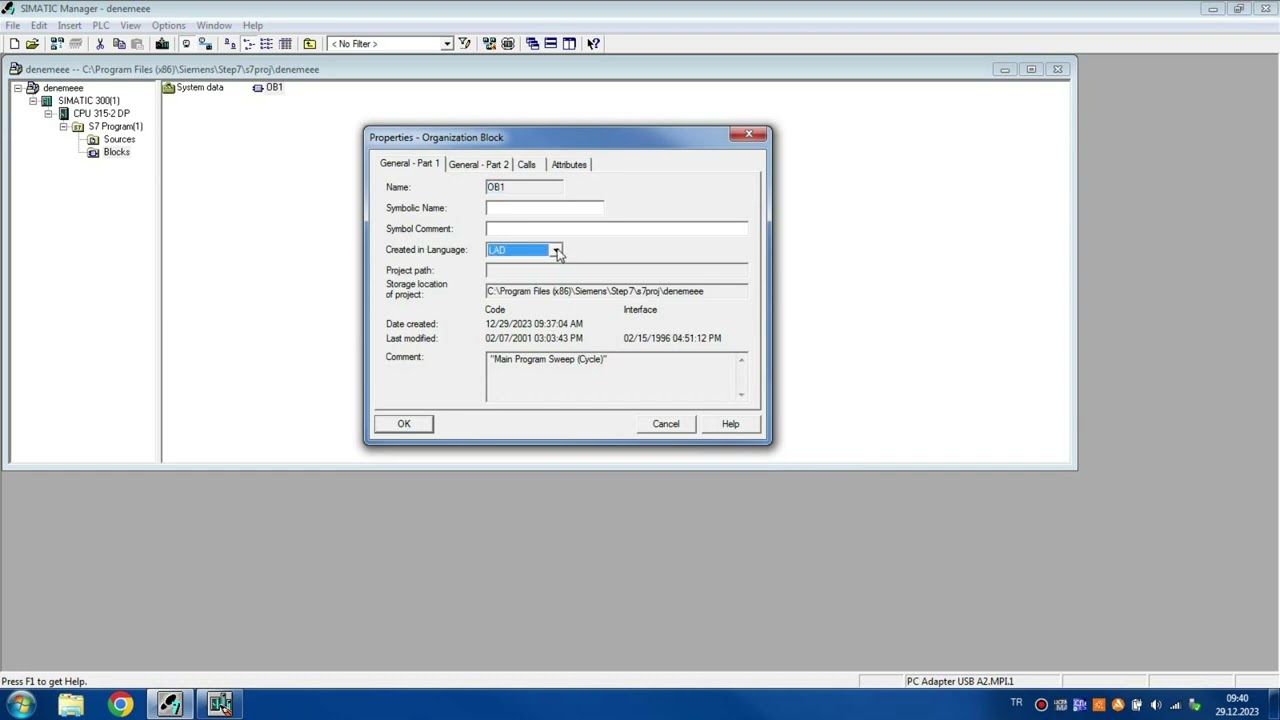Click the Paste toolbar icon
This screenshot has height=720, width=1280.
[137, 44]
